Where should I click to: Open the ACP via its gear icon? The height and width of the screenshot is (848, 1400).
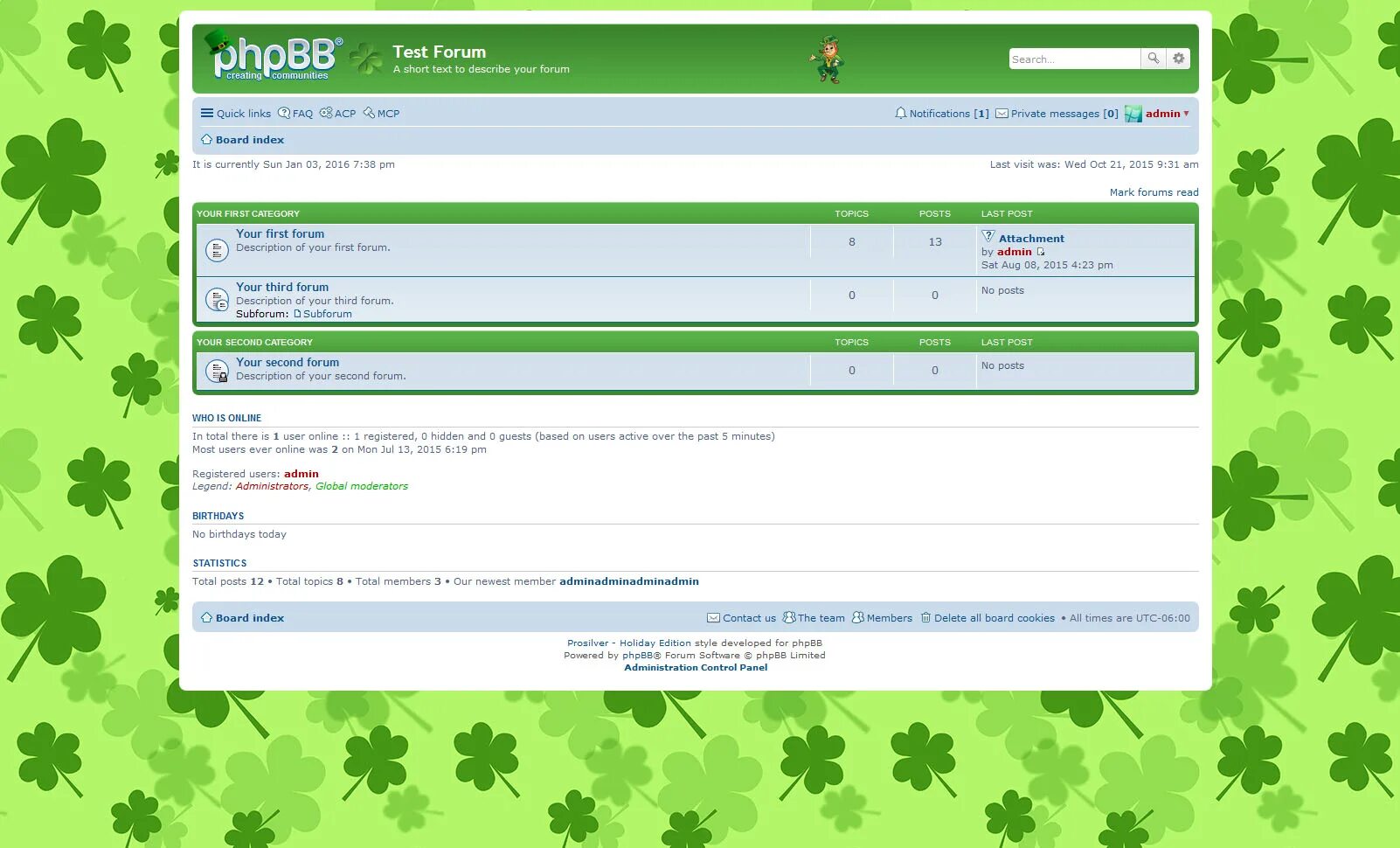pos(325,113)
